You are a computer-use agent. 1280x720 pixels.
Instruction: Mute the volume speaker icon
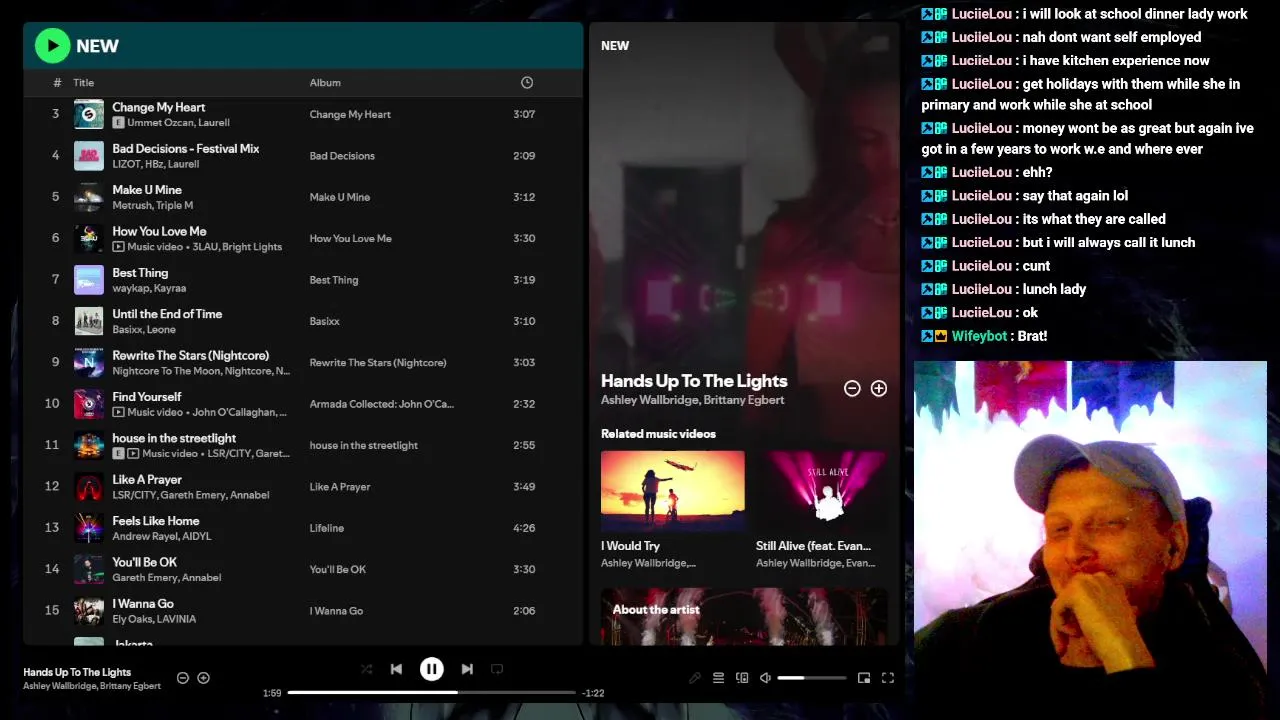(765, 678)
